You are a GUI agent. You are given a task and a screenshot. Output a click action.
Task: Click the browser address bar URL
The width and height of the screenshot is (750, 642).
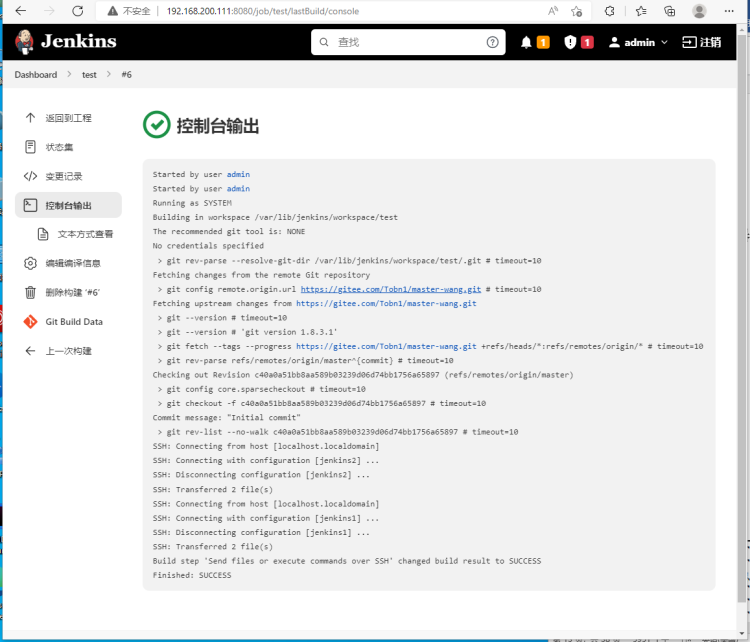point(263,11)
